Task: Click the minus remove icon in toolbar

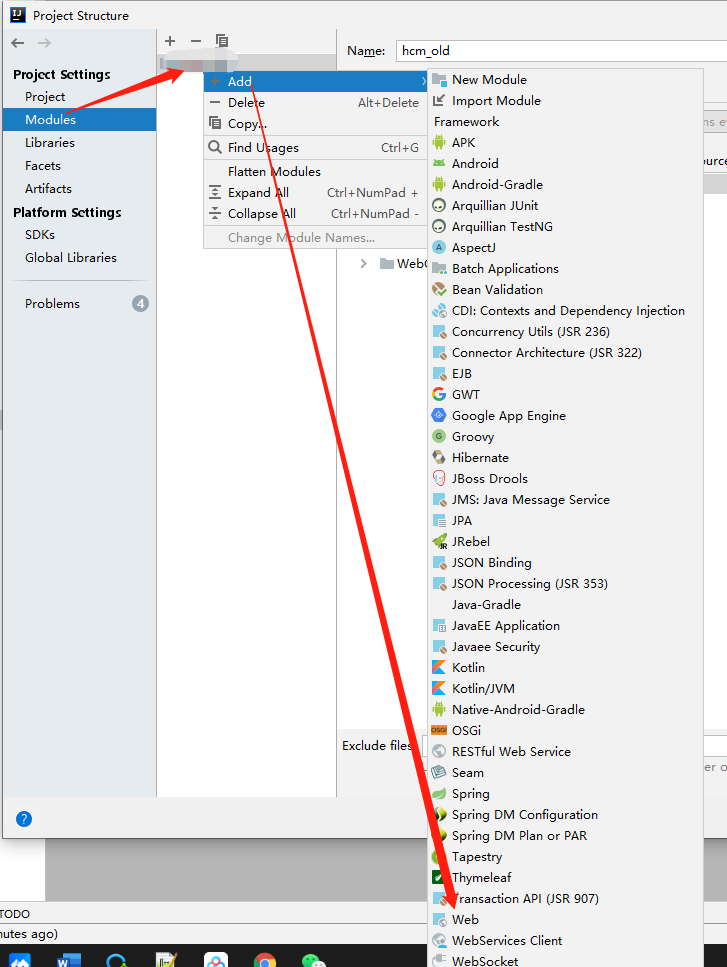Action: [196, 41]
